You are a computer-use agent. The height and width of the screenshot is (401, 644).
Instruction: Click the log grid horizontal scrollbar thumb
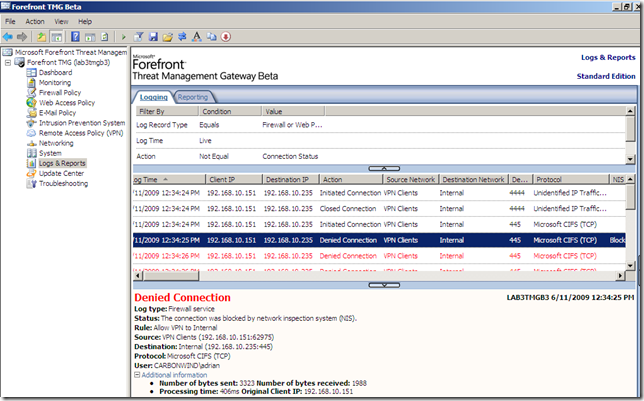171,276
